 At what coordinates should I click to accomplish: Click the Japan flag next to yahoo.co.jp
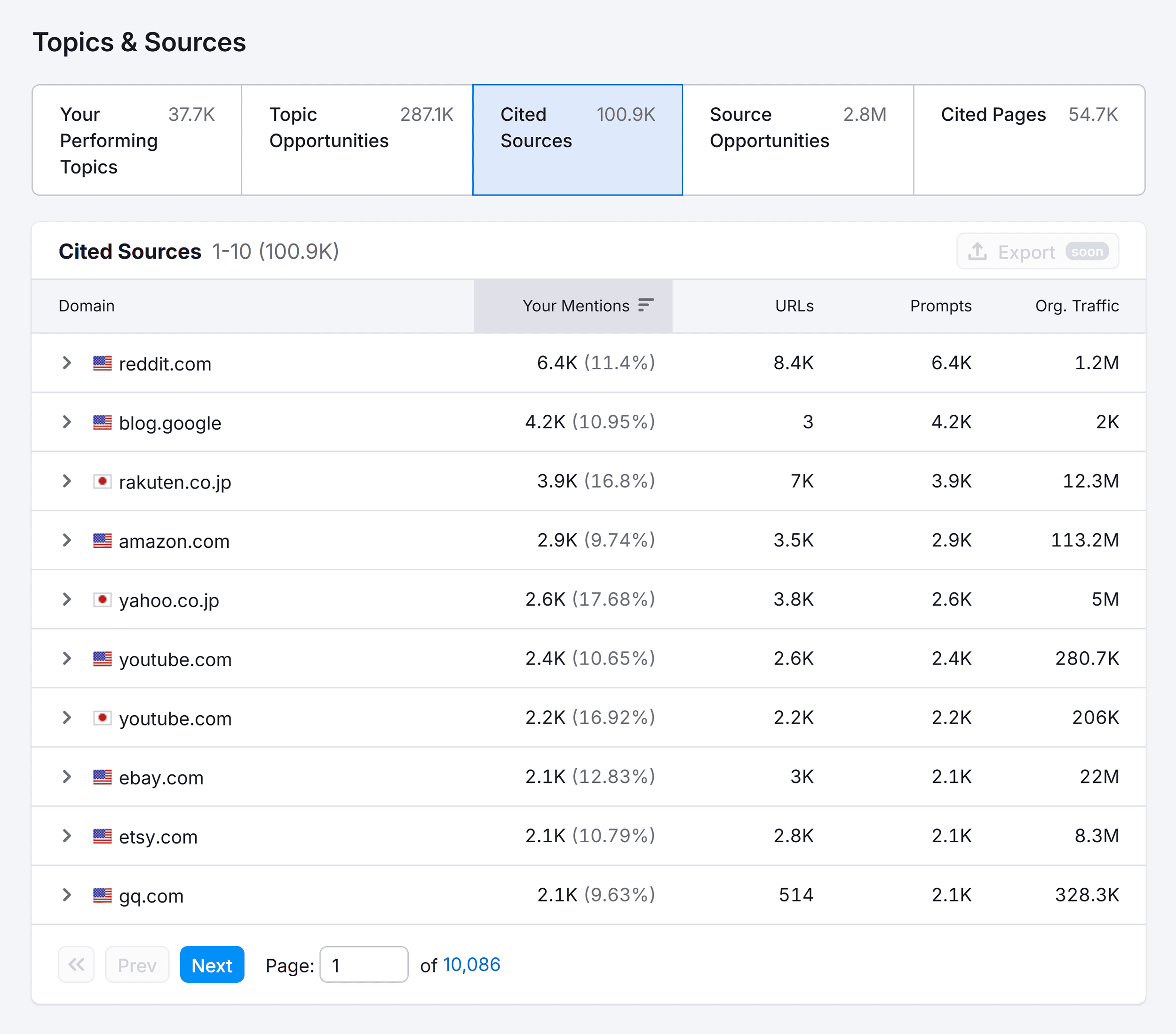[x=103, y=600]
